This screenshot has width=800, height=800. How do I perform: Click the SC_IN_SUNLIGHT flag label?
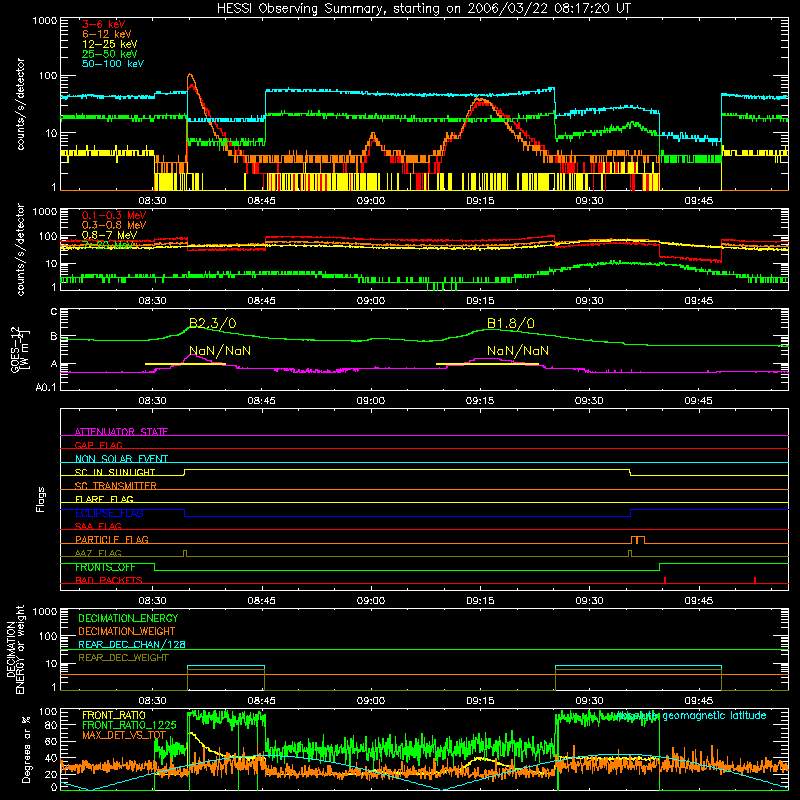pyautogui.click(x=115, y=472)
